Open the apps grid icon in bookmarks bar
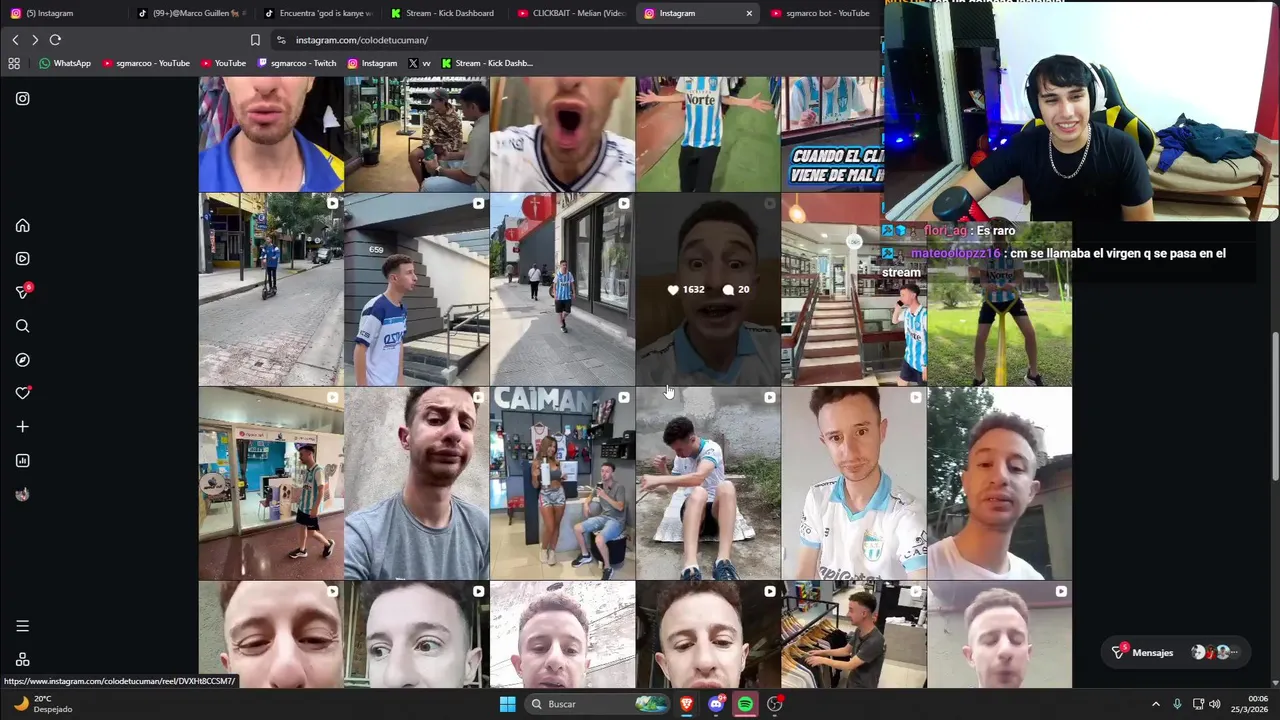The height and width of the screenshot is (720, 1280). pyautogui.click(x=14, y=63)
